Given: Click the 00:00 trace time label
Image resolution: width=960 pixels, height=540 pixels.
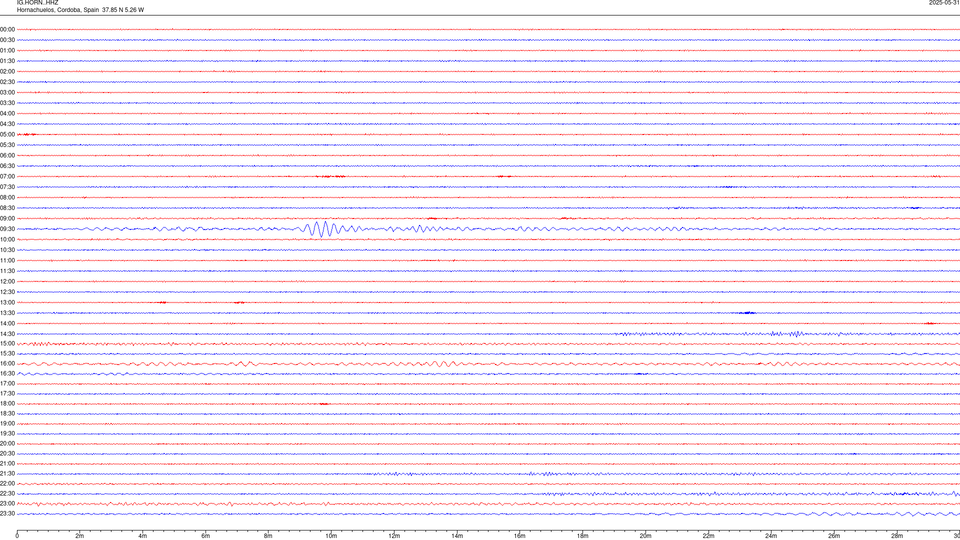Looking at the screenshot, I should [7, 29].
